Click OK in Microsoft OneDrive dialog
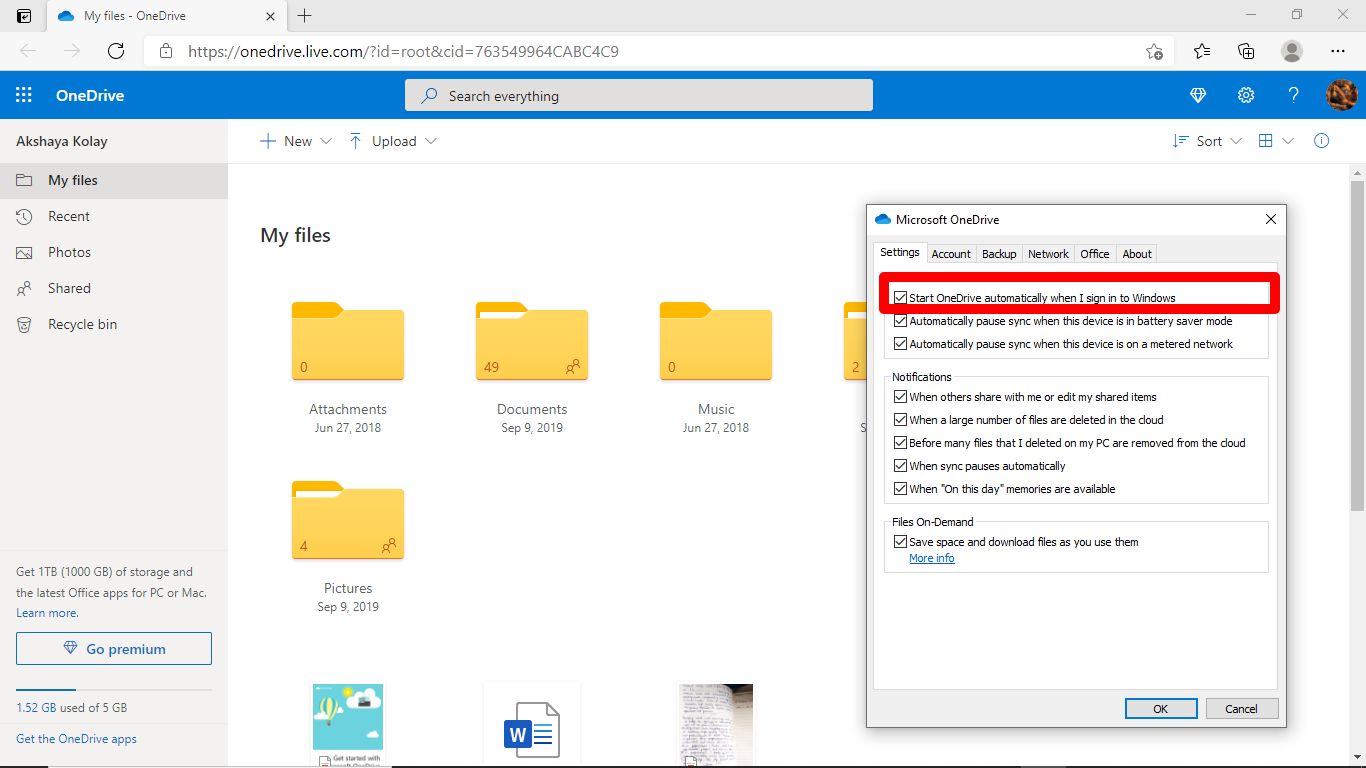 pos(1161,708)
